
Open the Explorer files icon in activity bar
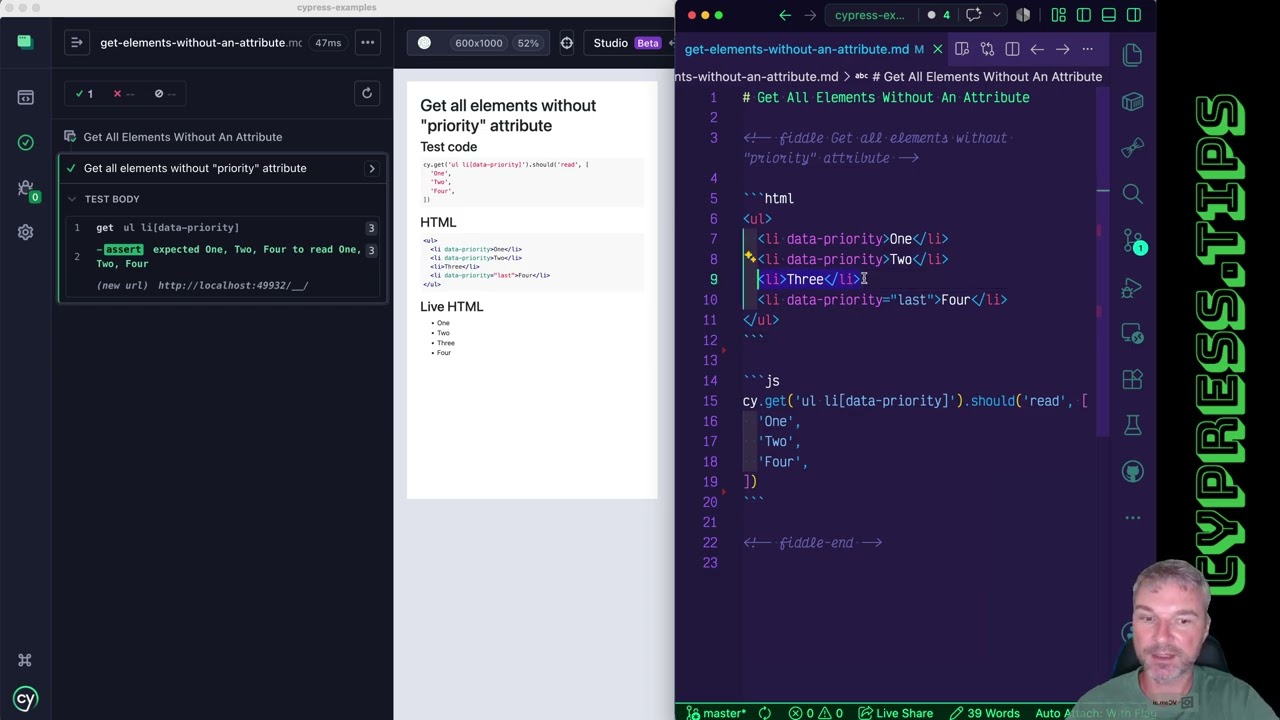pyautogui.click(x=1132, y=56)
